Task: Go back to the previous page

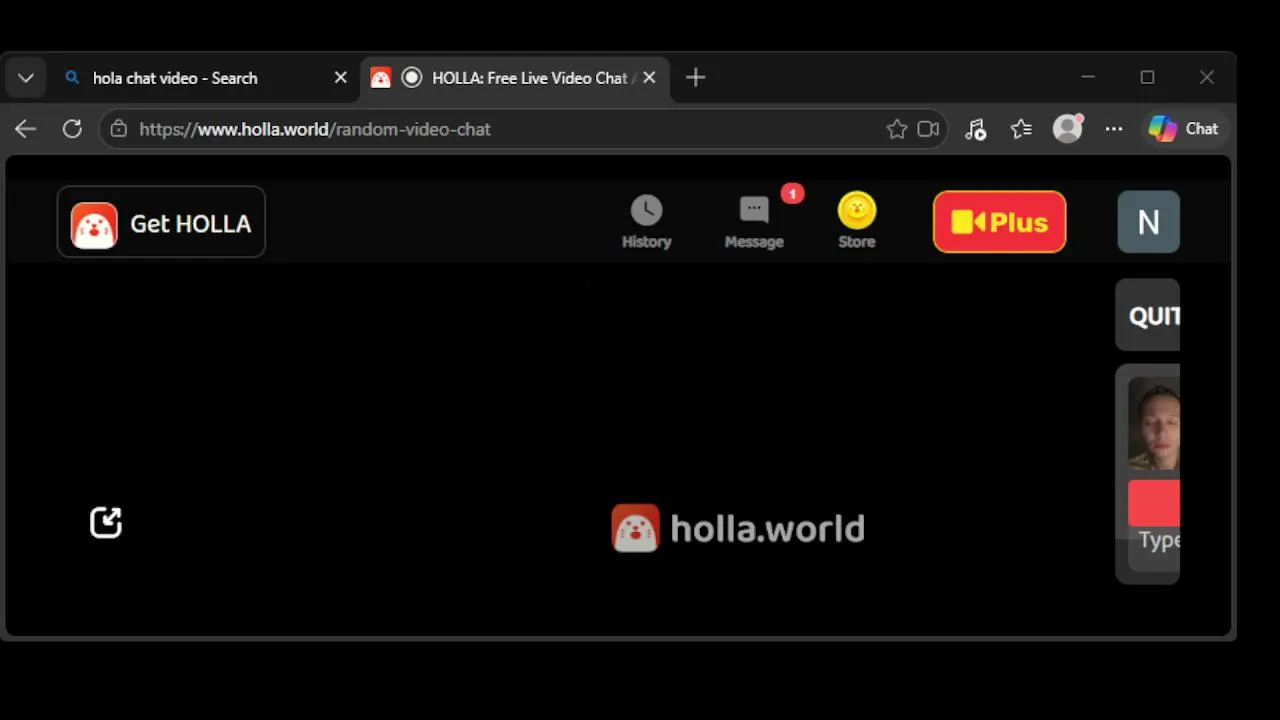Action: tap(25, 129)
